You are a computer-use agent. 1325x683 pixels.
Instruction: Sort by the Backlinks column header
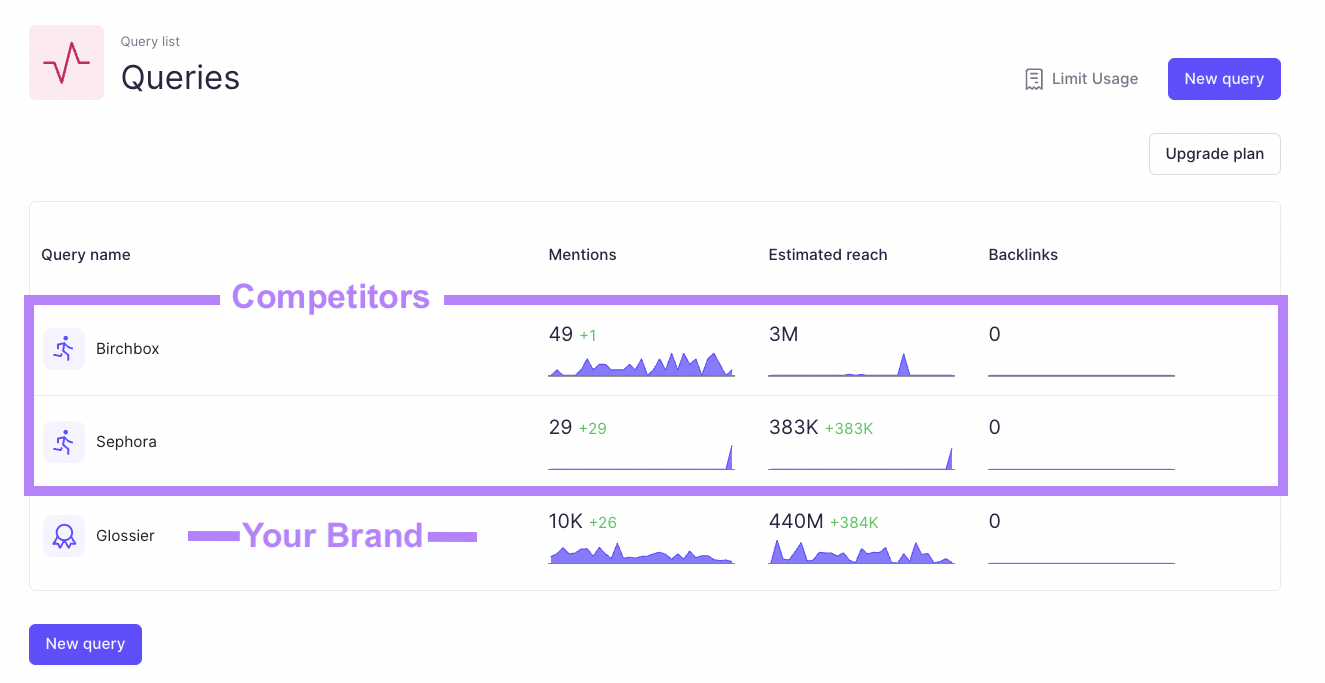(1023, 254)
